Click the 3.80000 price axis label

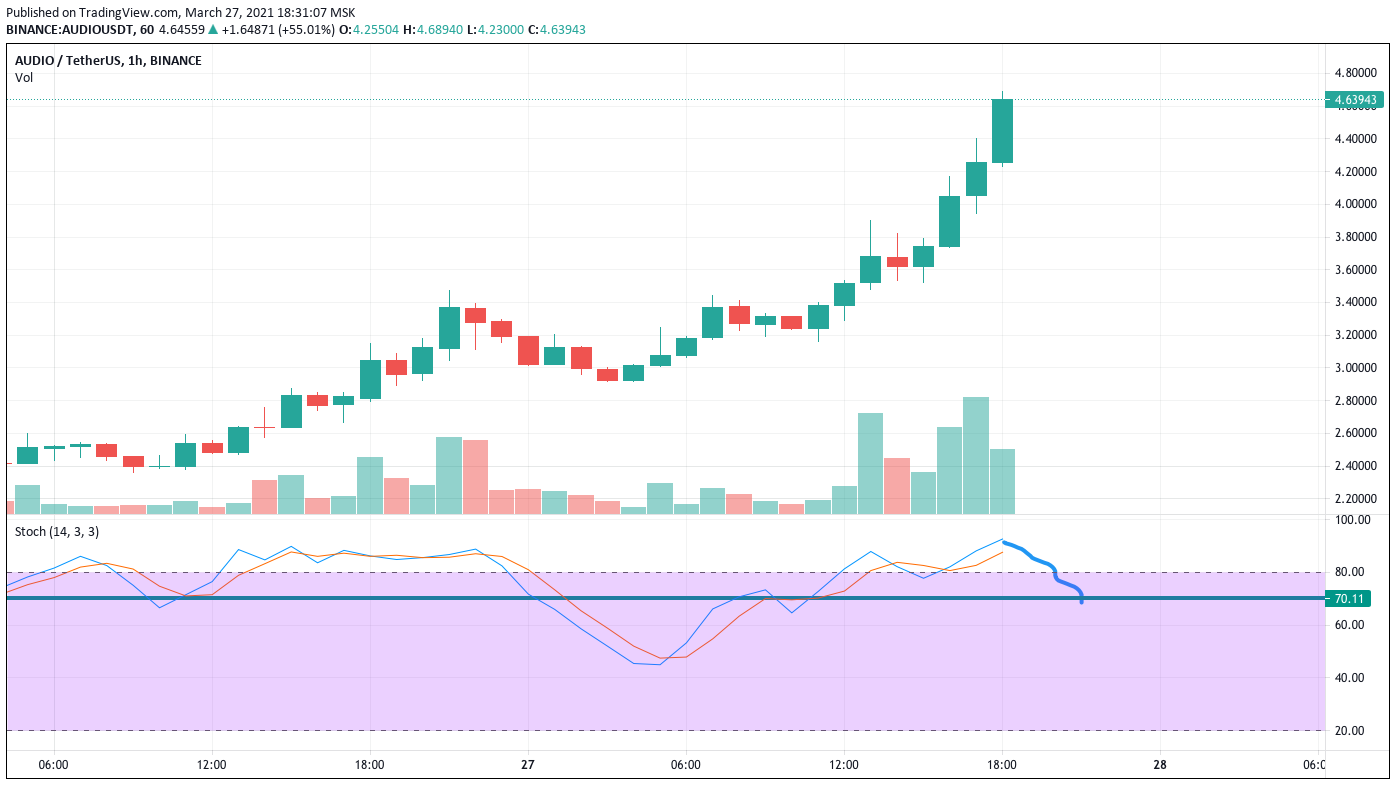tap(1355, 237)
